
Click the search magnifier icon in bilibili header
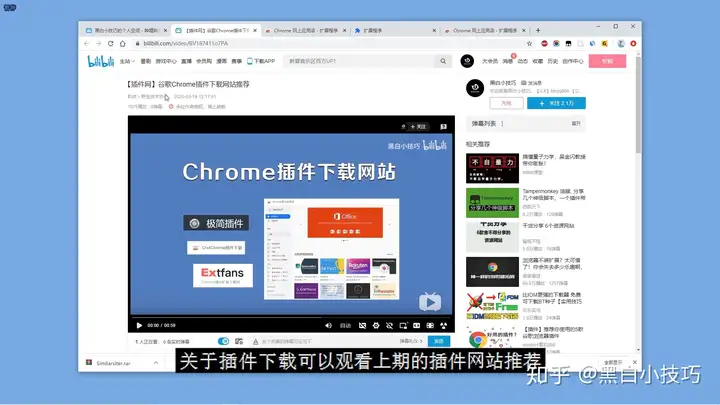click(x=443, y=61)
